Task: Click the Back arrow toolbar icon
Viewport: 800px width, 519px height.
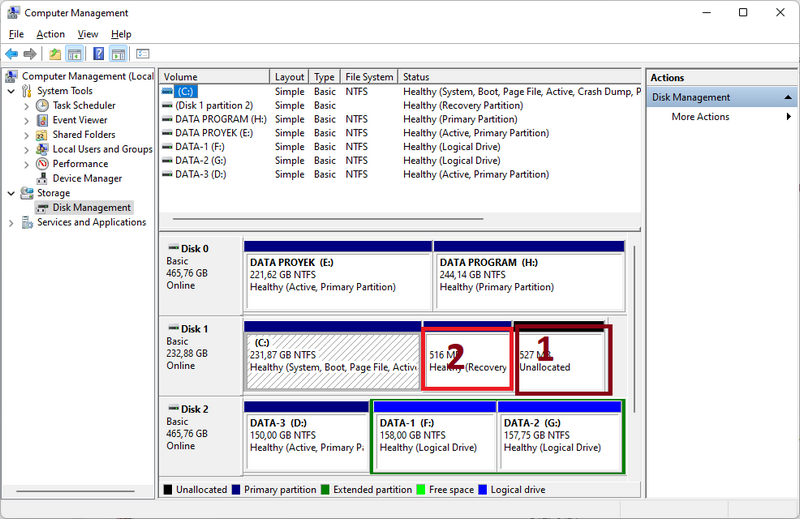Action: (x=12, y=54)
